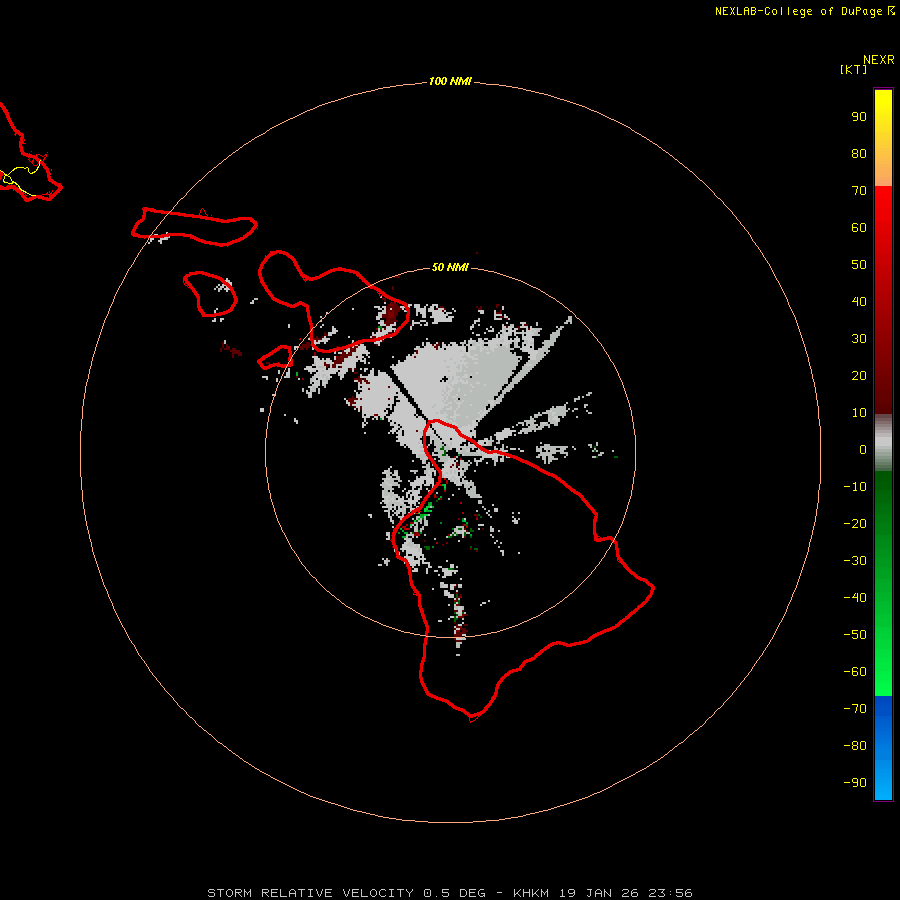
Task: Click the 20 value on the velocity scale
Action: click(x=859, y=376)
